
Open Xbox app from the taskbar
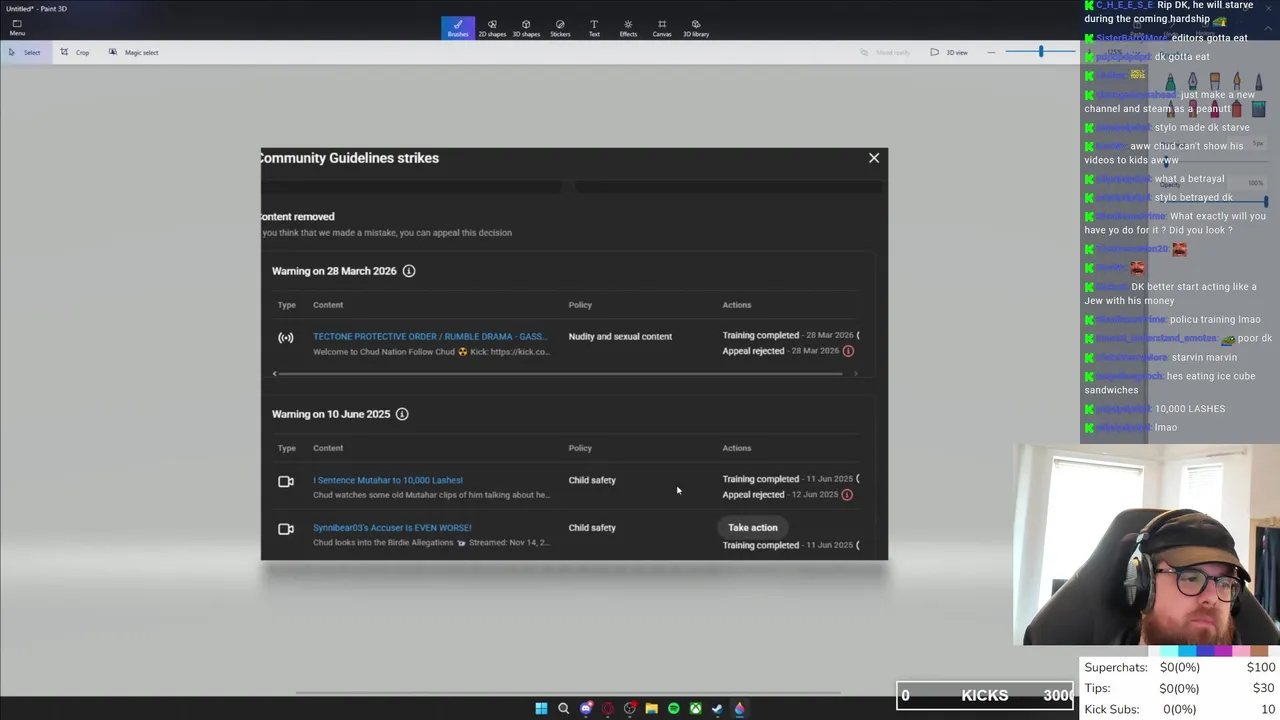click(x=695, y=708)
